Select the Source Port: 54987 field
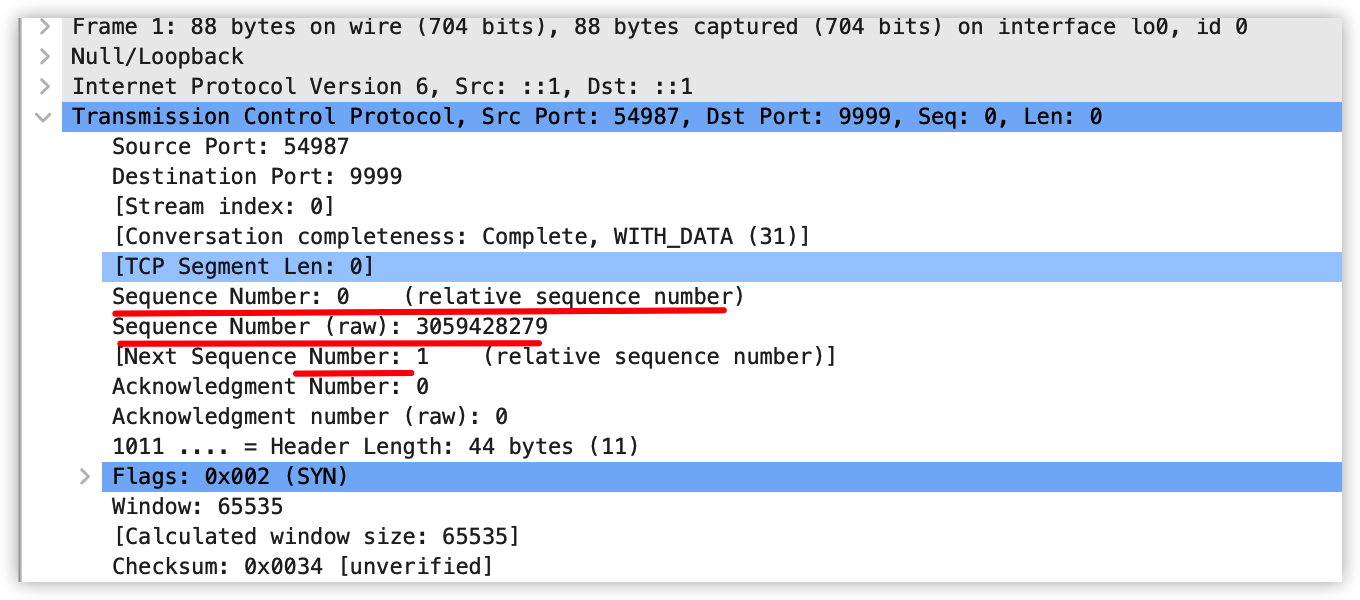 230,147
